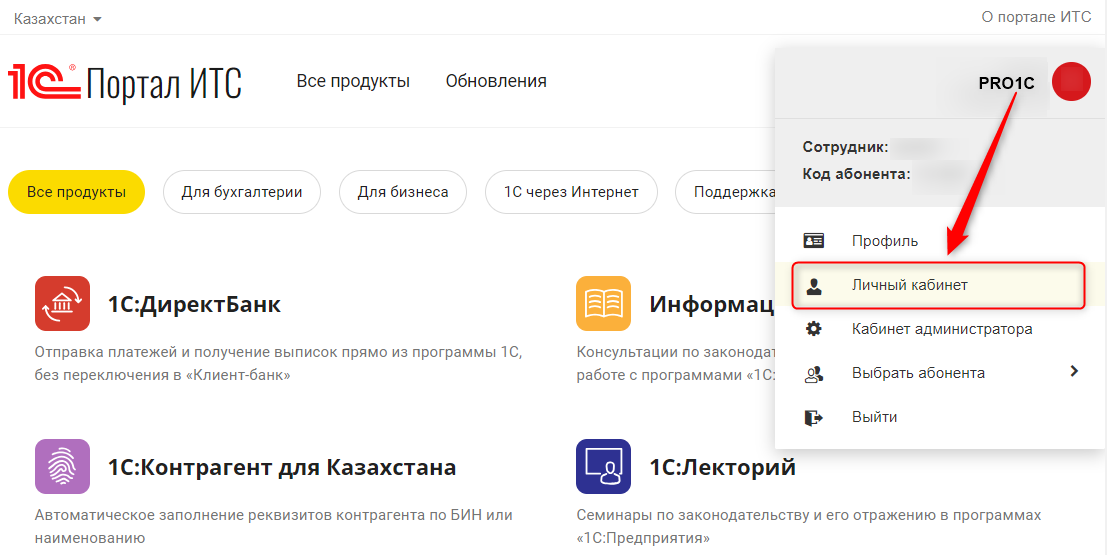Open the О портале ИТС link
Screen dimensions: 1107x555
click(x=1037, y=17)
